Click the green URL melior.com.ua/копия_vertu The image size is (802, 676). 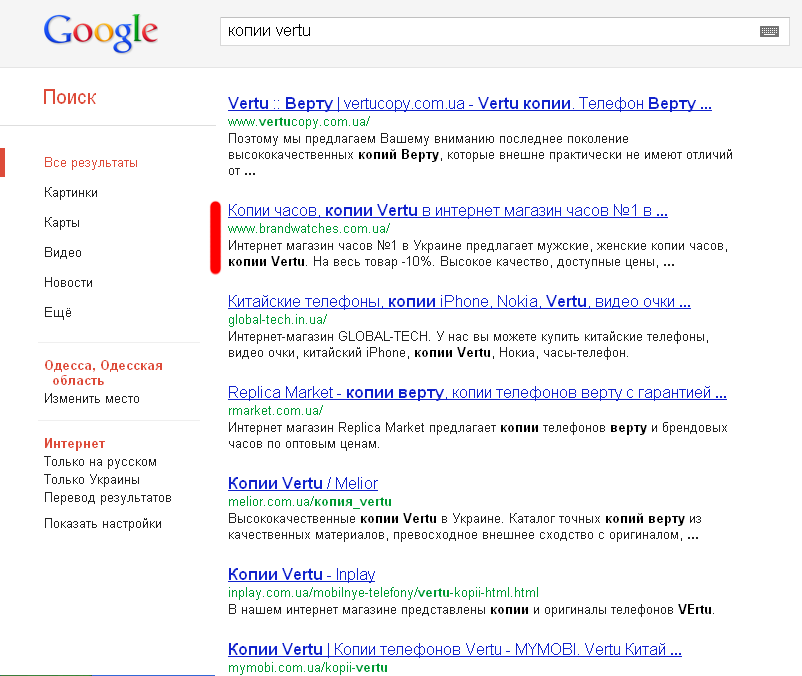click(310, 502)
